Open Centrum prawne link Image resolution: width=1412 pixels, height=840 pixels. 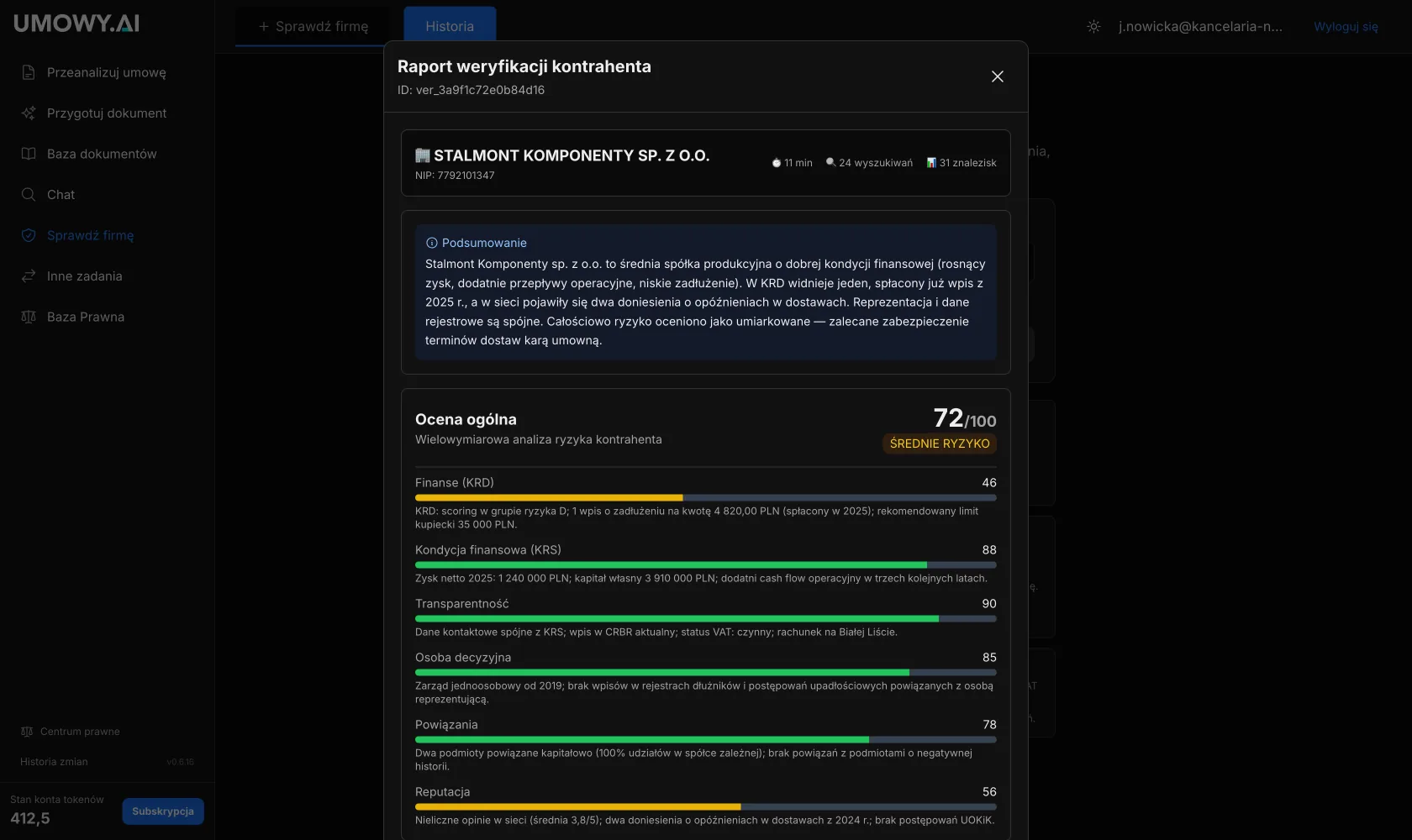[80, 732]
